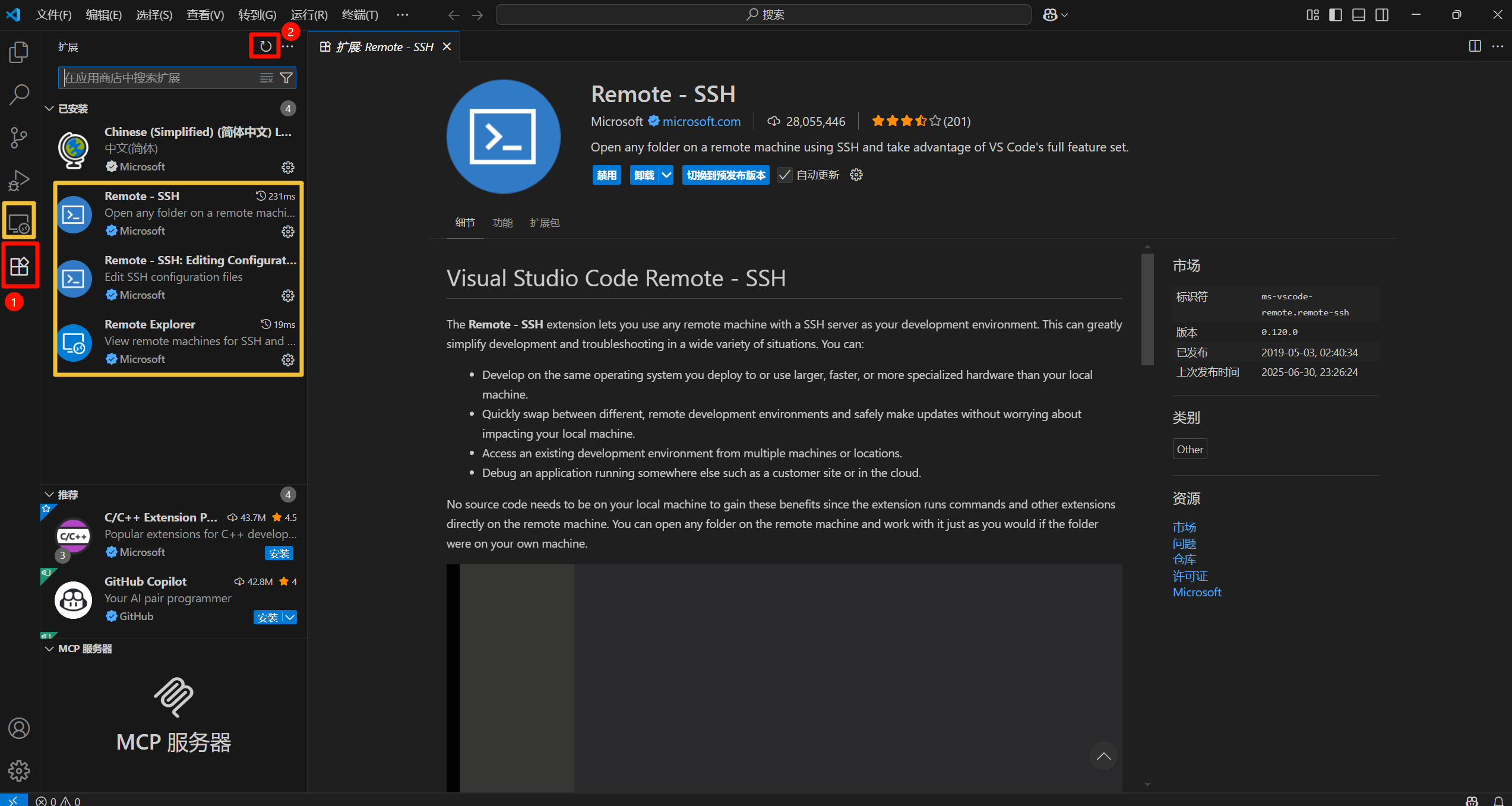Close the Remote - SSH extension tab
Screen dimensions: 1512x806
coord(447,46)
